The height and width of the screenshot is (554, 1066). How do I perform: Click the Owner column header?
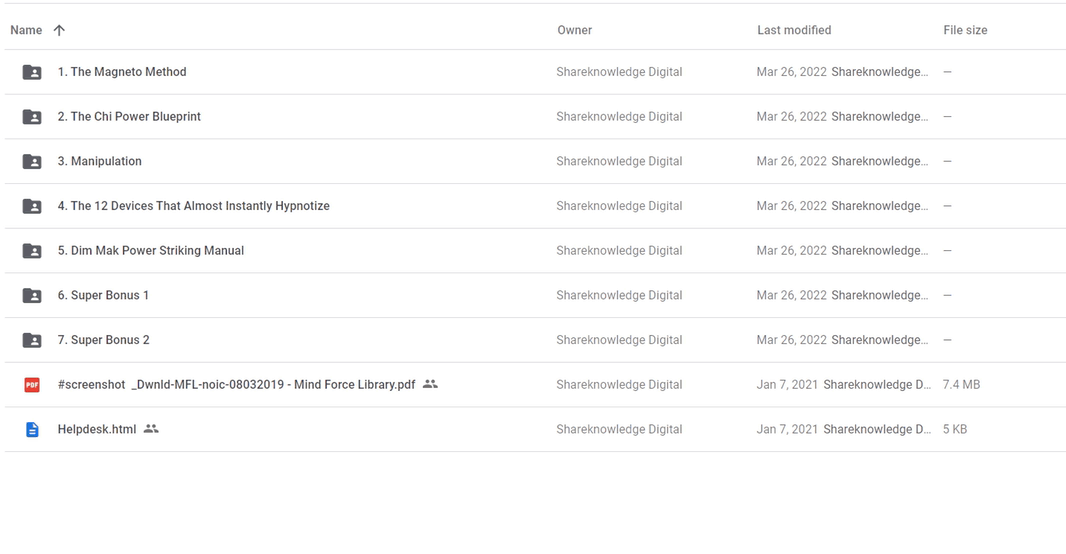pos(575,30)
